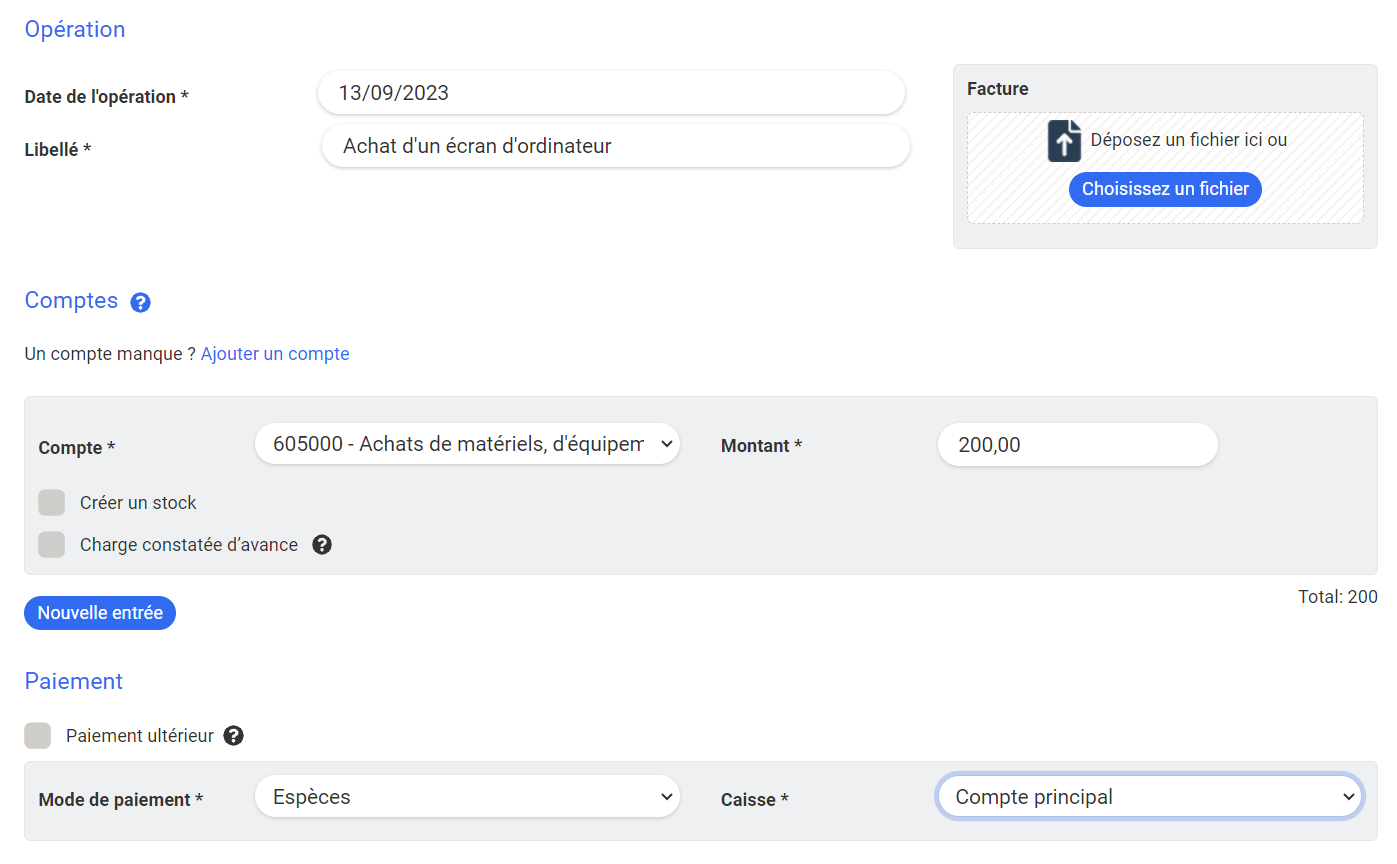The height and width of the screenshot is (864, 1397).
Task: Click the Mode de paiement label
Action: click(x=121, y=800)
